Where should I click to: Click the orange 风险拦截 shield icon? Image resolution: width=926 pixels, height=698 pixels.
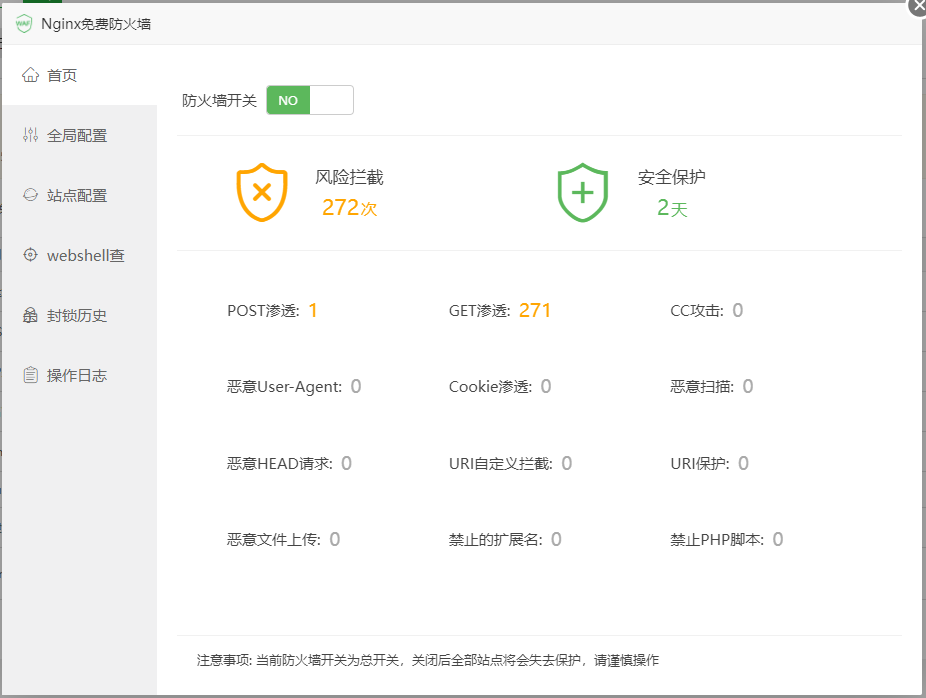point(262,192)
